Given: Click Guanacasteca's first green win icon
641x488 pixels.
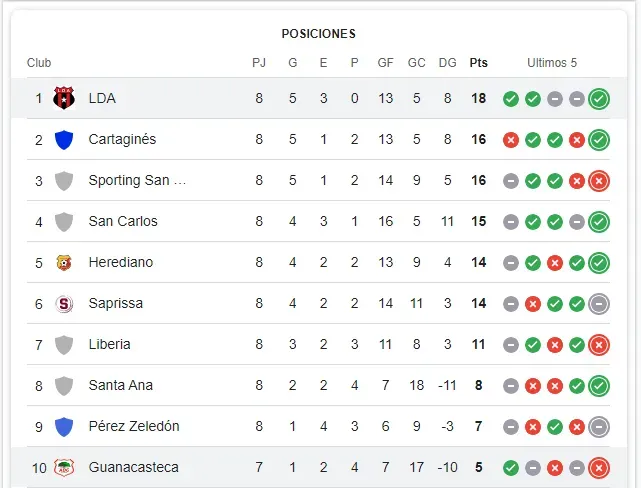Looking at the screenshot, I should 511,467.
